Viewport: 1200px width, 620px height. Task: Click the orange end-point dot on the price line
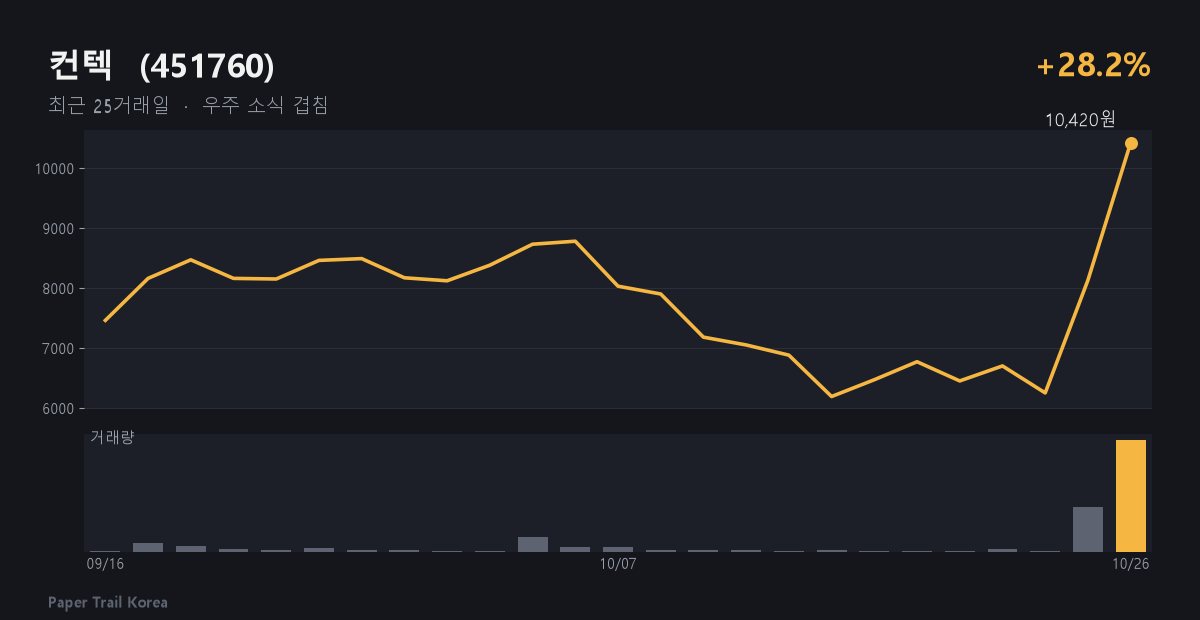(x=1131, y=143)
